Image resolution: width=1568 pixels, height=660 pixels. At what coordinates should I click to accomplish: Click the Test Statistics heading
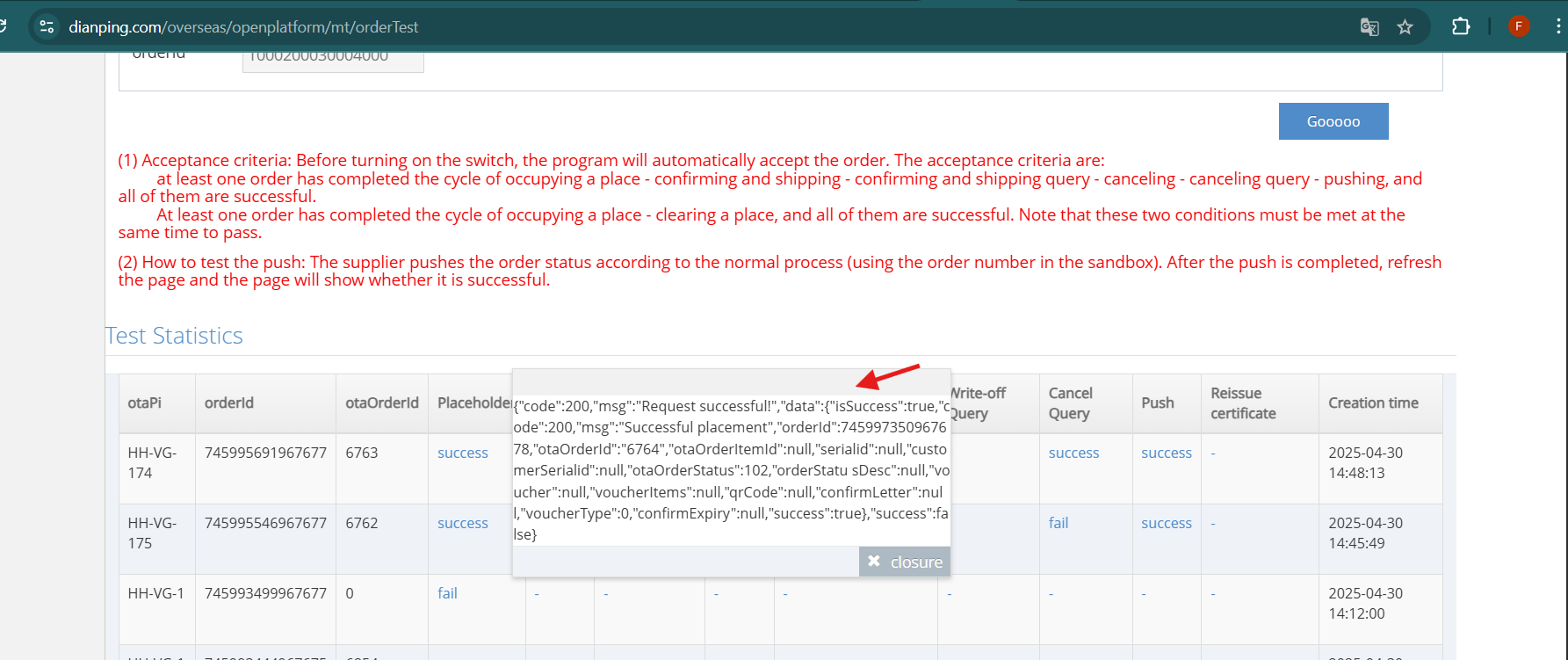[x=174, y=336]
